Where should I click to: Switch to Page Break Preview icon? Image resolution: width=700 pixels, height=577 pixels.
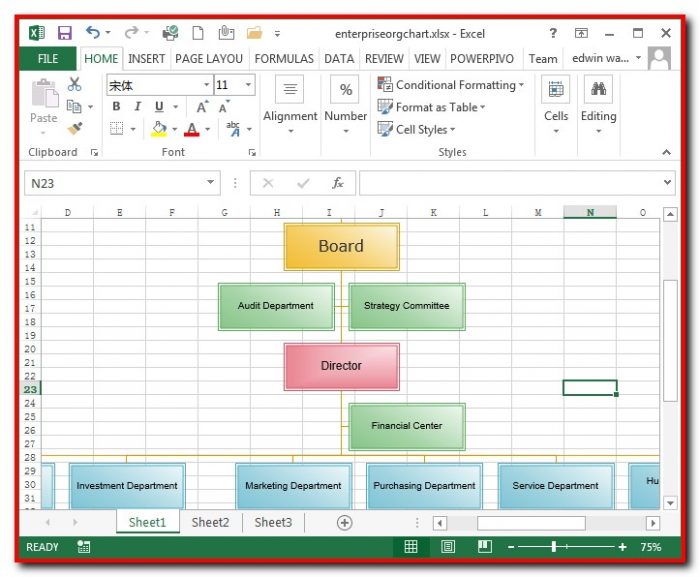click(485, 547)
